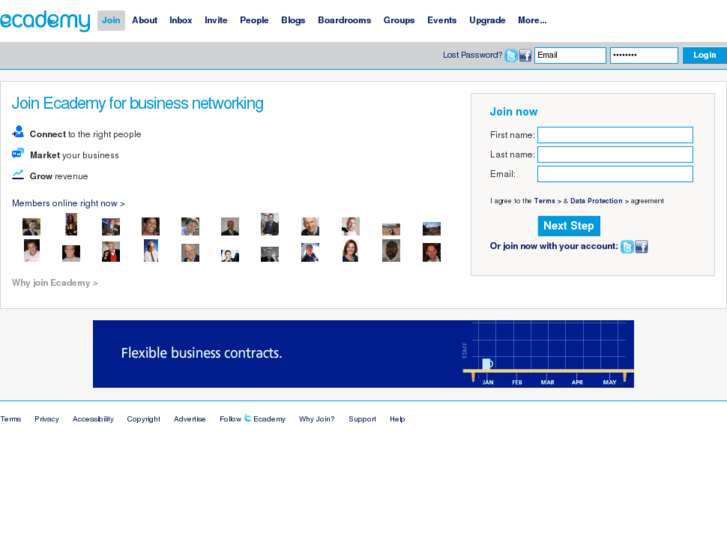
Task: Click the Lost Password? link
Action: coord(472,55)
